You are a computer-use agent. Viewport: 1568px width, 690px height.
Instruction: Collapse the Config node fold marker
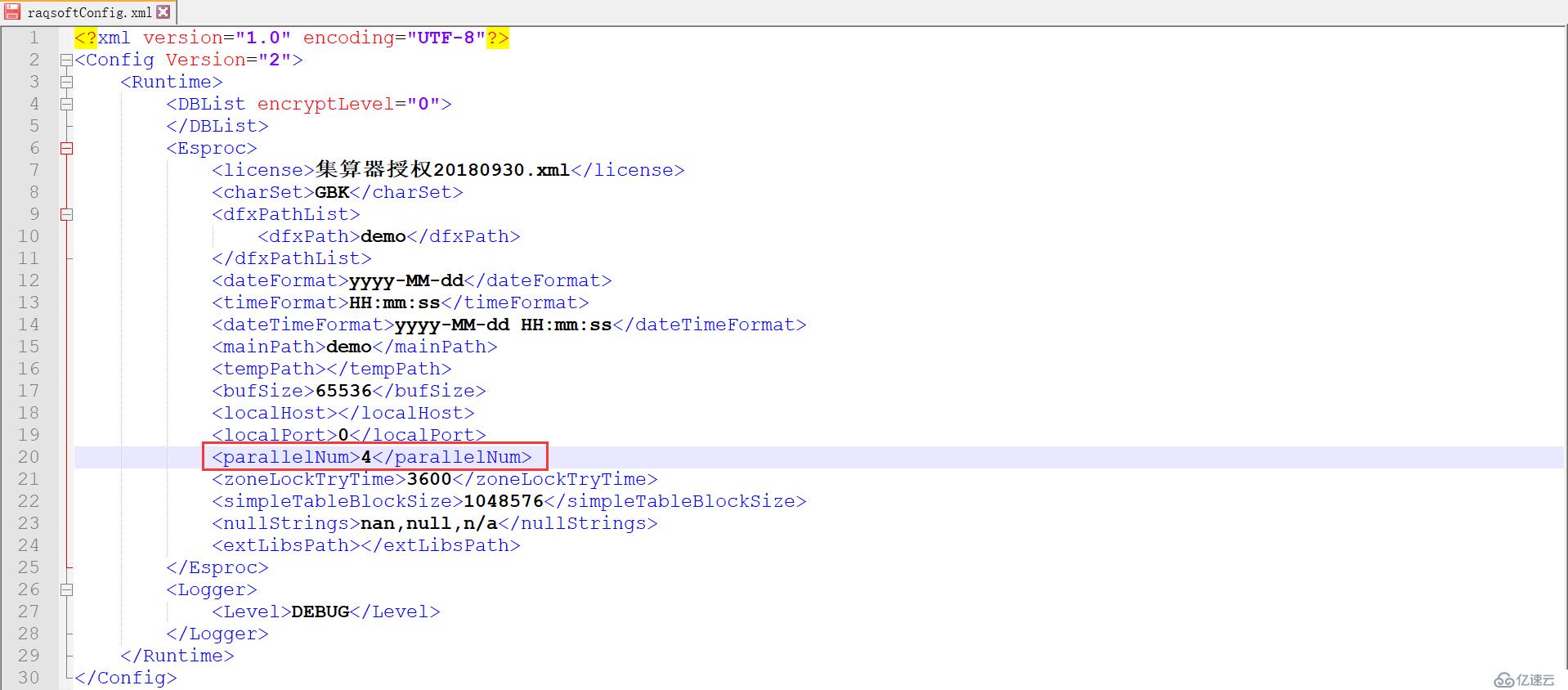(x=66, y=60)
